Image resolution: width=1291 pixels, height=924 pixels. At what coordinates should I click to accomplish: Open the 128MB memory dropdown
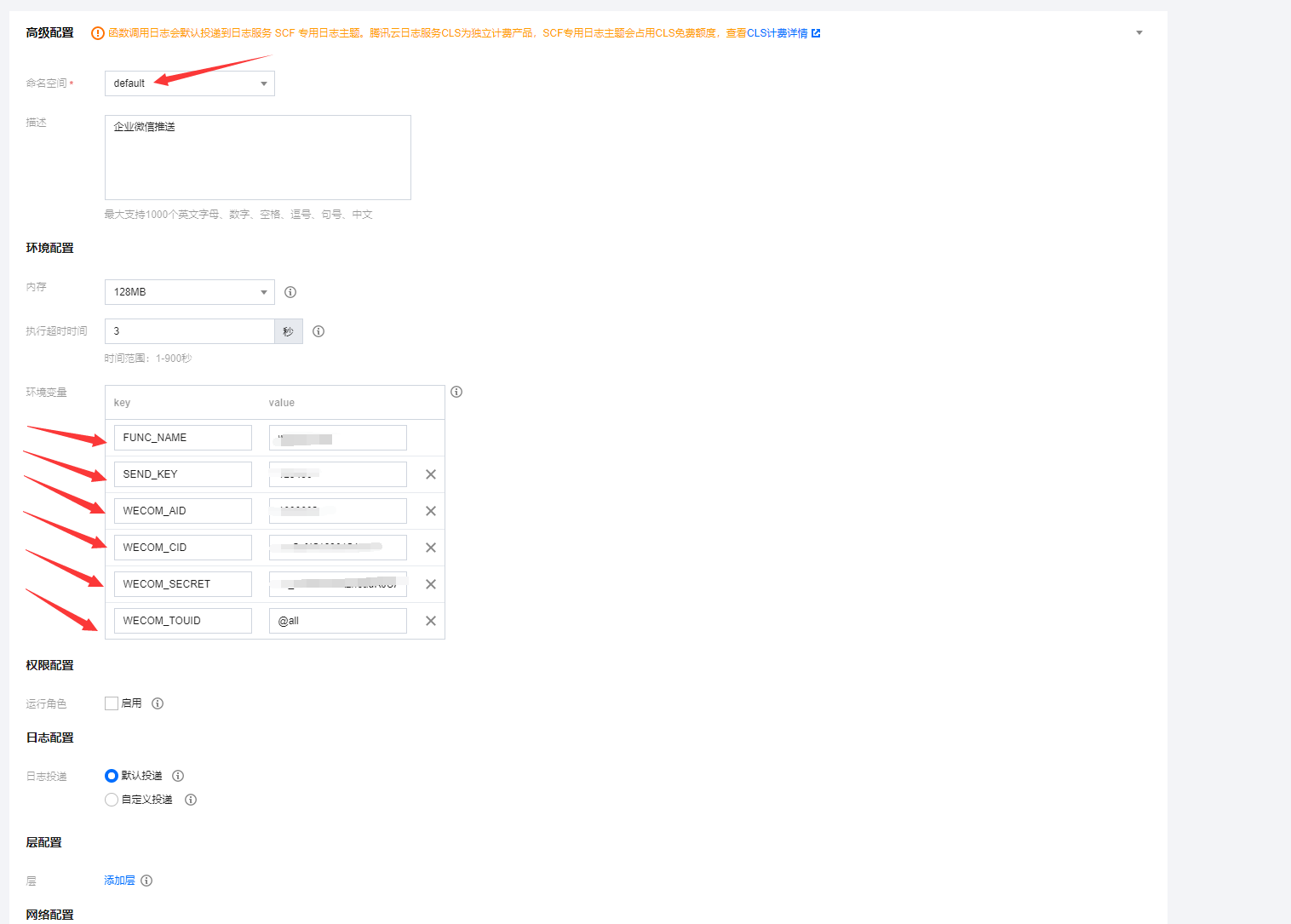190,292
